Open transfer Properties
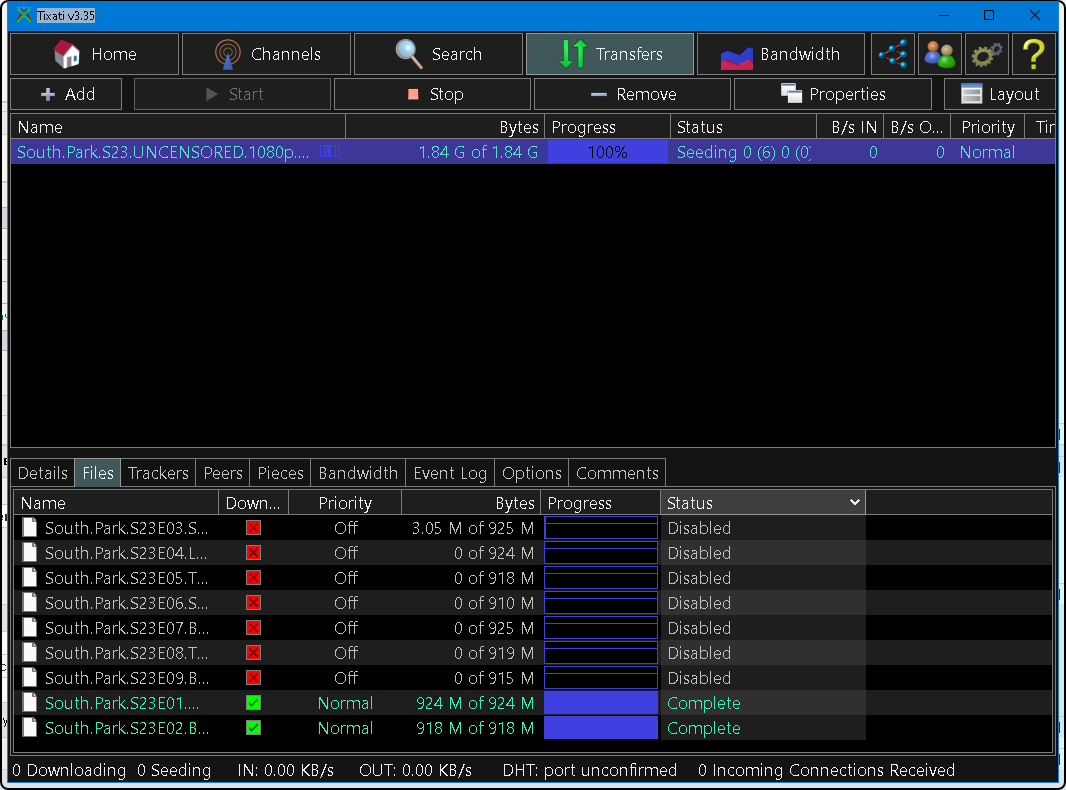Screen dimensions: 1066x790 [833, 95]
